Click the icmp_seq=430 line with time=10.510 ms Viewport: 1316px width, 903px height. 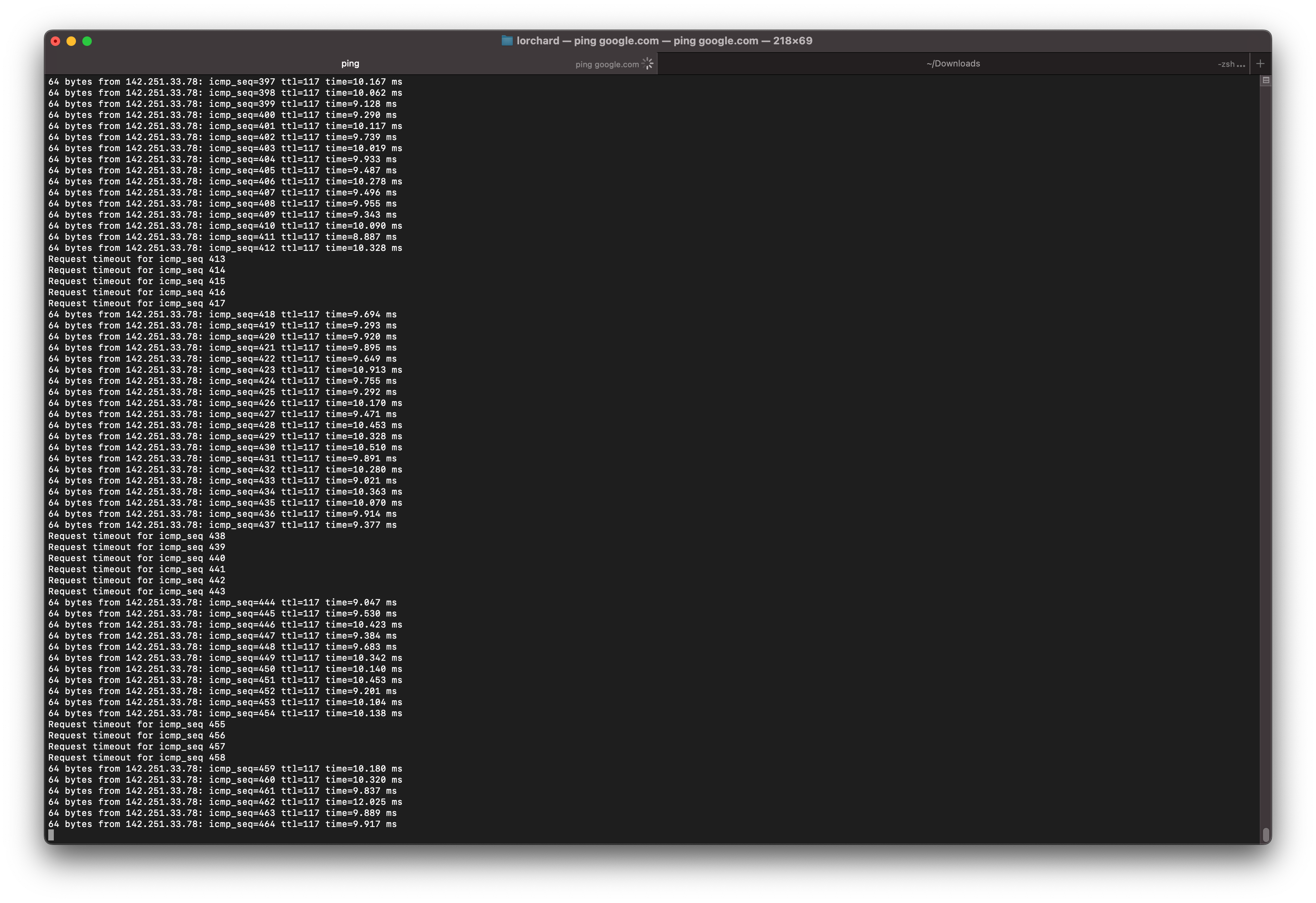point(225,447)
